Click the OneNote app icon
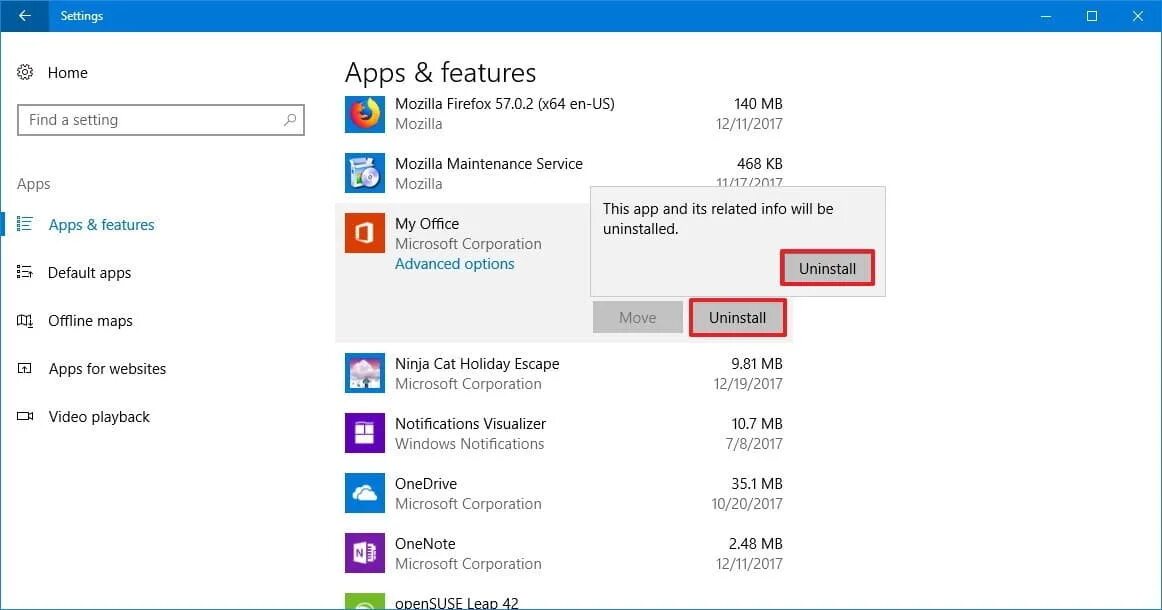The image size is (1162, 610). (x=365, y=553)
